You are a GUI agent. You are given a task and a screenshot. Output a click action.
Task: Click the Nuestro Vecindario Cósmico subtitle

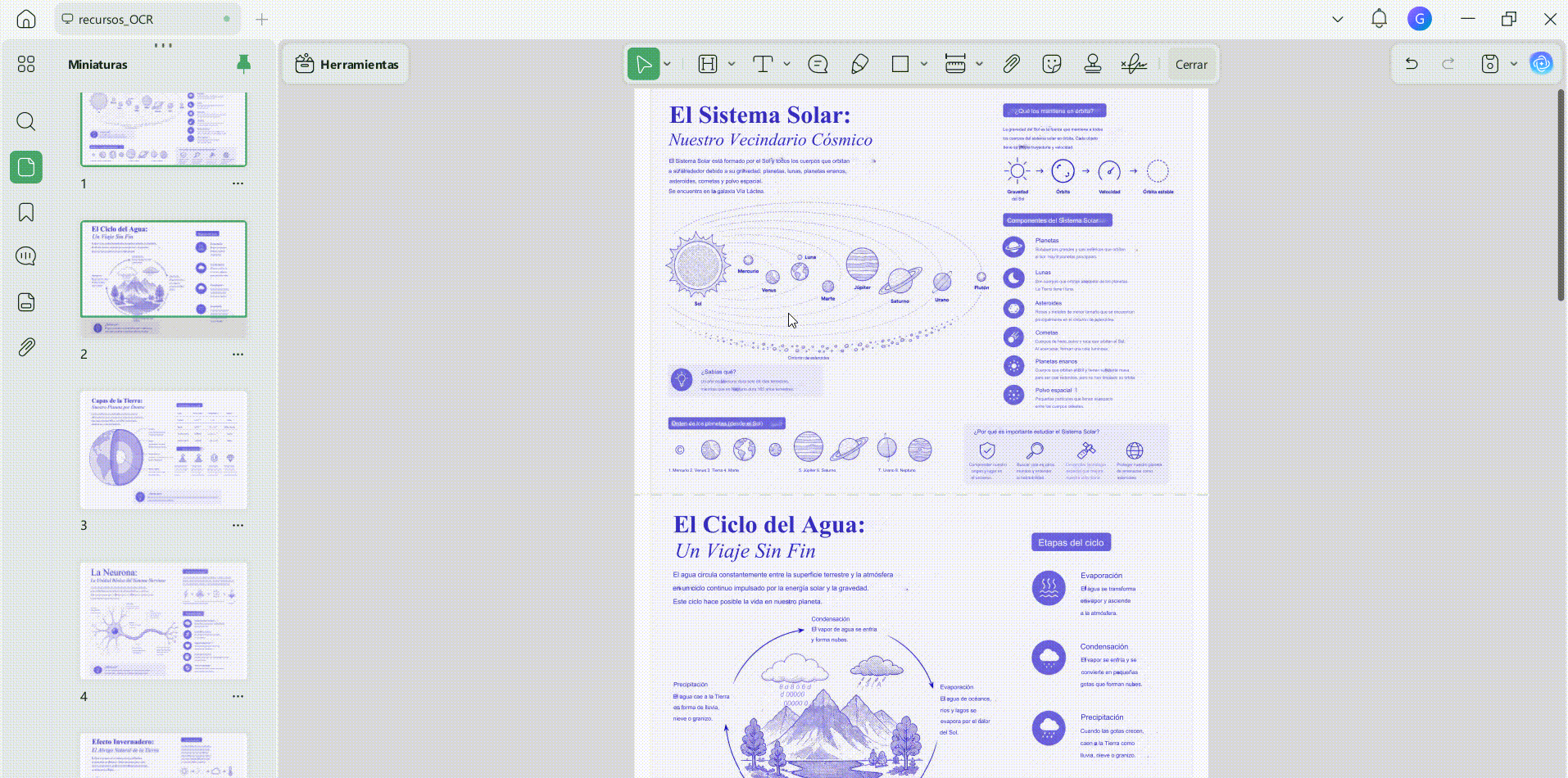[x=770, y=140]
